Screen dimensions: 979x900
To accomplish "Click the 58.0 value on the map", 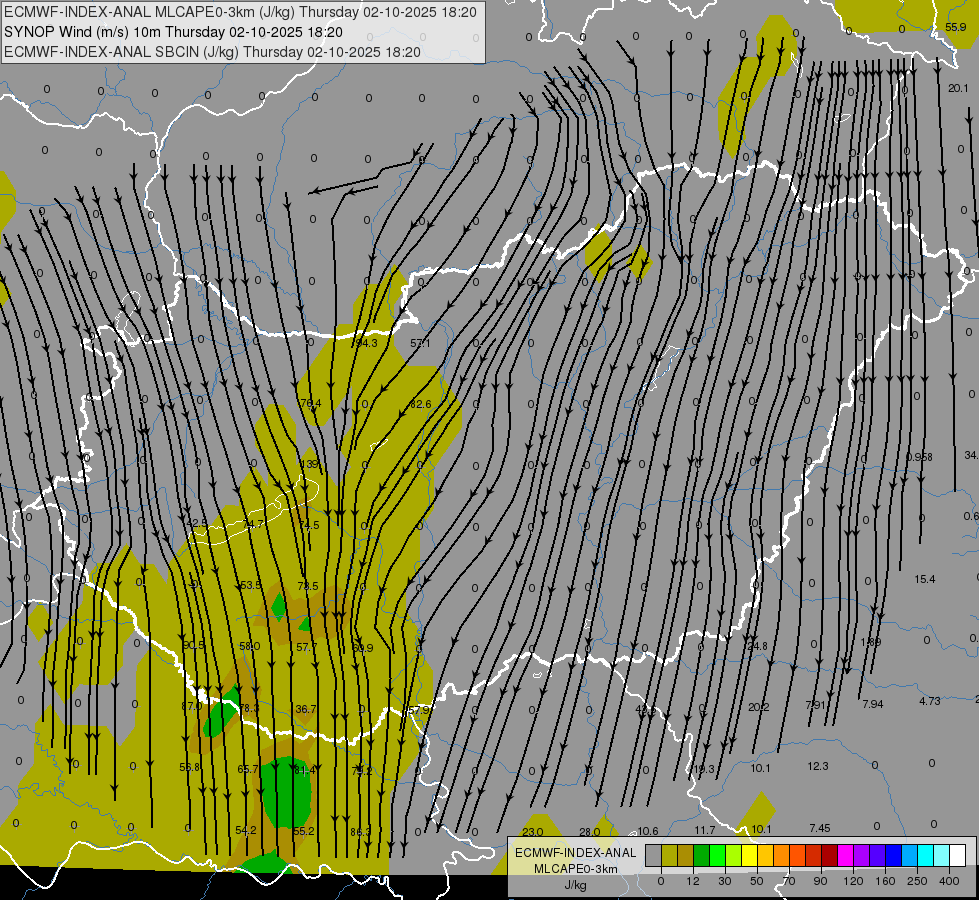I will point(250,646).
